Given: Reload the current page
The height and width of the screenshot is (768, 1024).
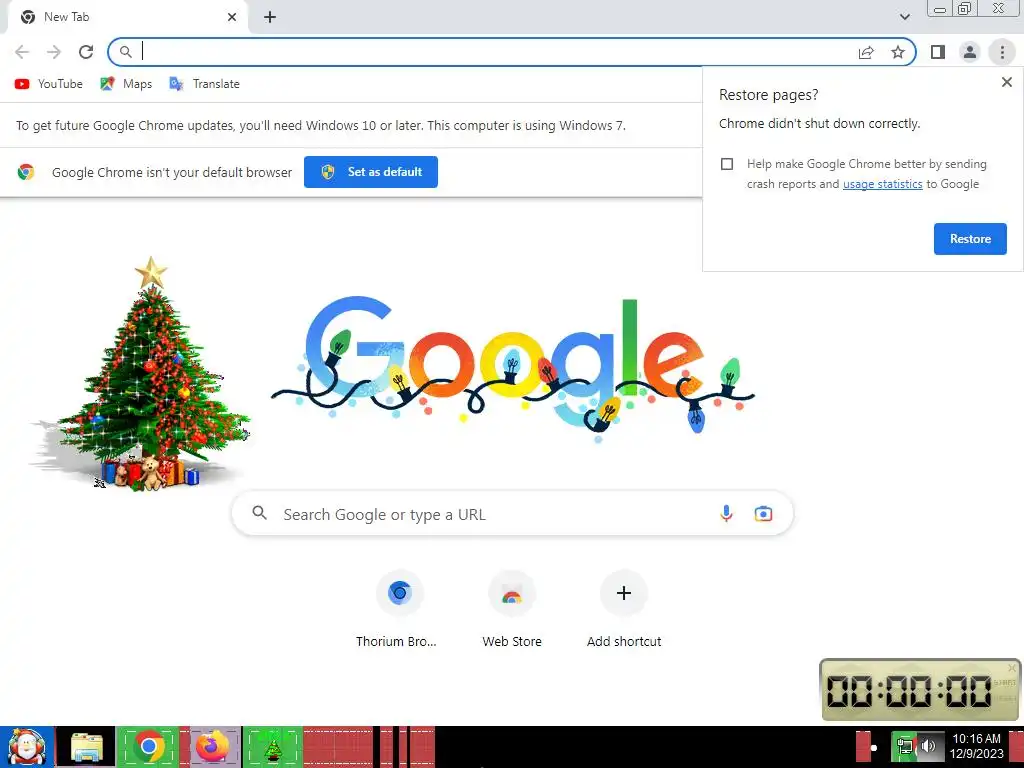Looking at the screenshot, I should pyautogui.click(x=86, y=52).
